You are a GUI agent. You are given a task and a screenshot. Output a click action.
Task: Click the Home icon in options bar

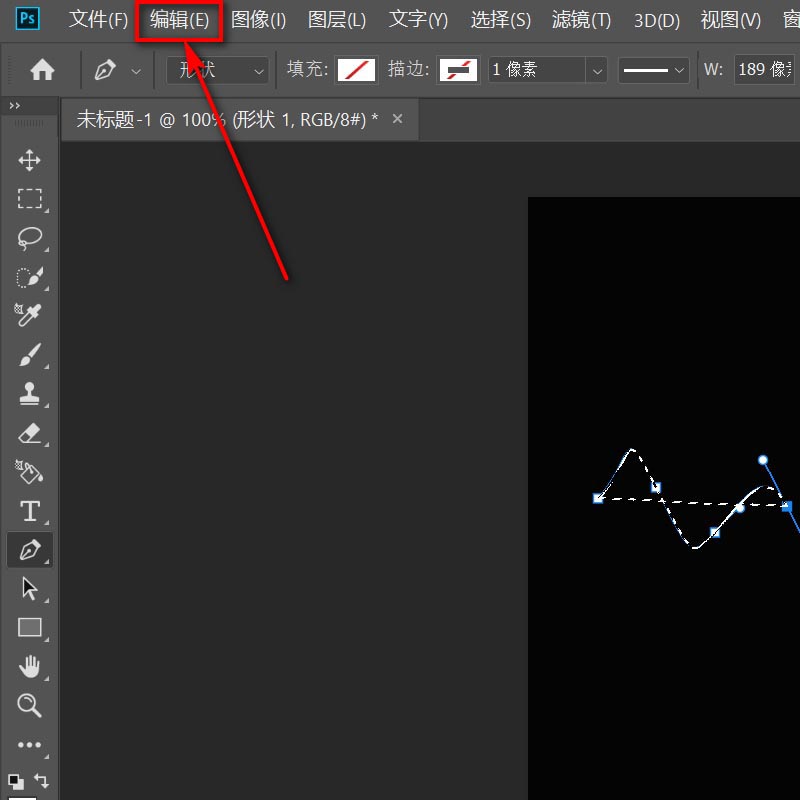(42, 70)
